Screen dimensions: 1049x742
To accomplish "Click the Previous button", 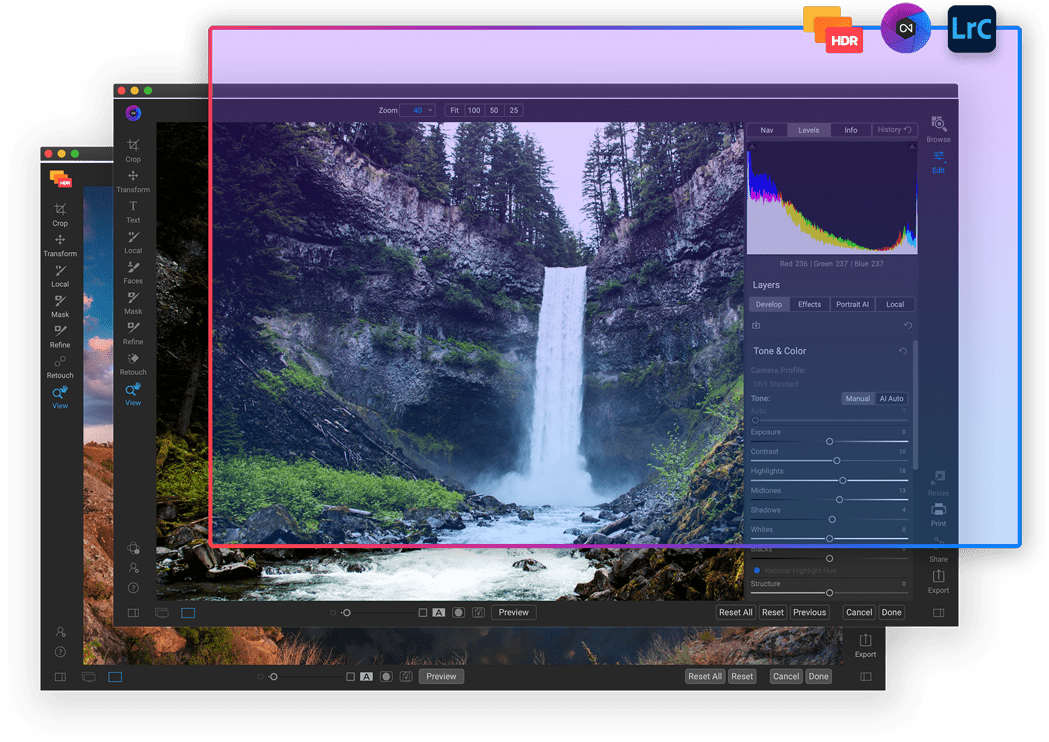I will tap(809, 613).
